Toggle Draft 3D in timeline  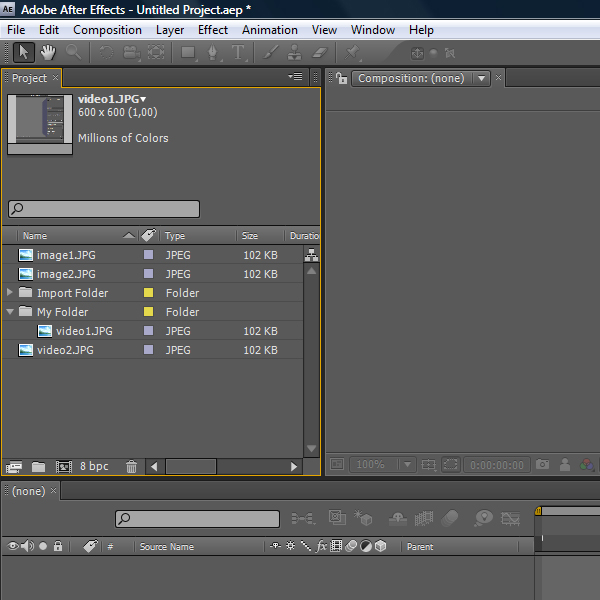(363, 518)
